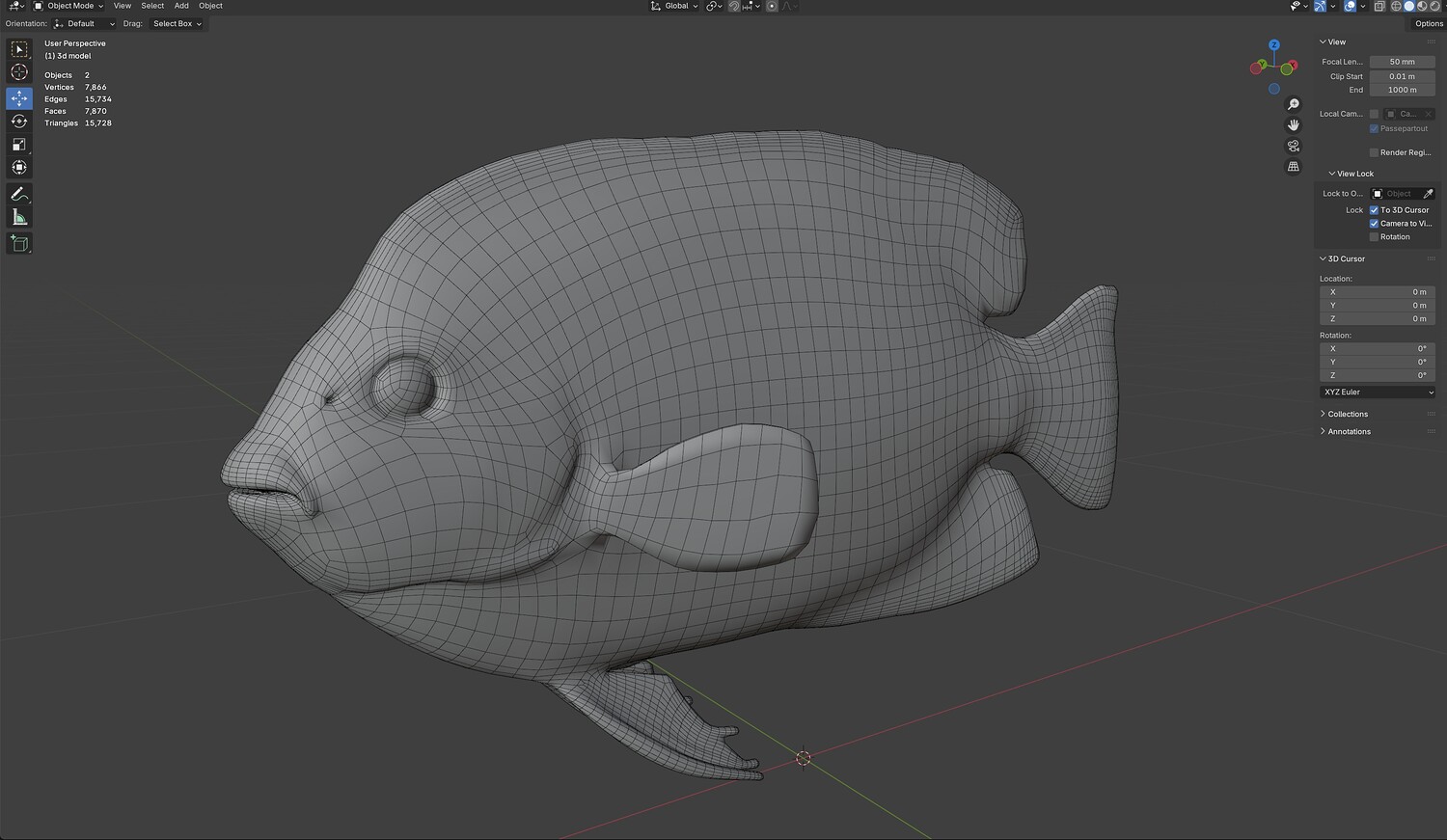Viewport: 1447px width, 840px height.
Task: Click the Clip Start 0.01 m field
Action: (1403, 76)
